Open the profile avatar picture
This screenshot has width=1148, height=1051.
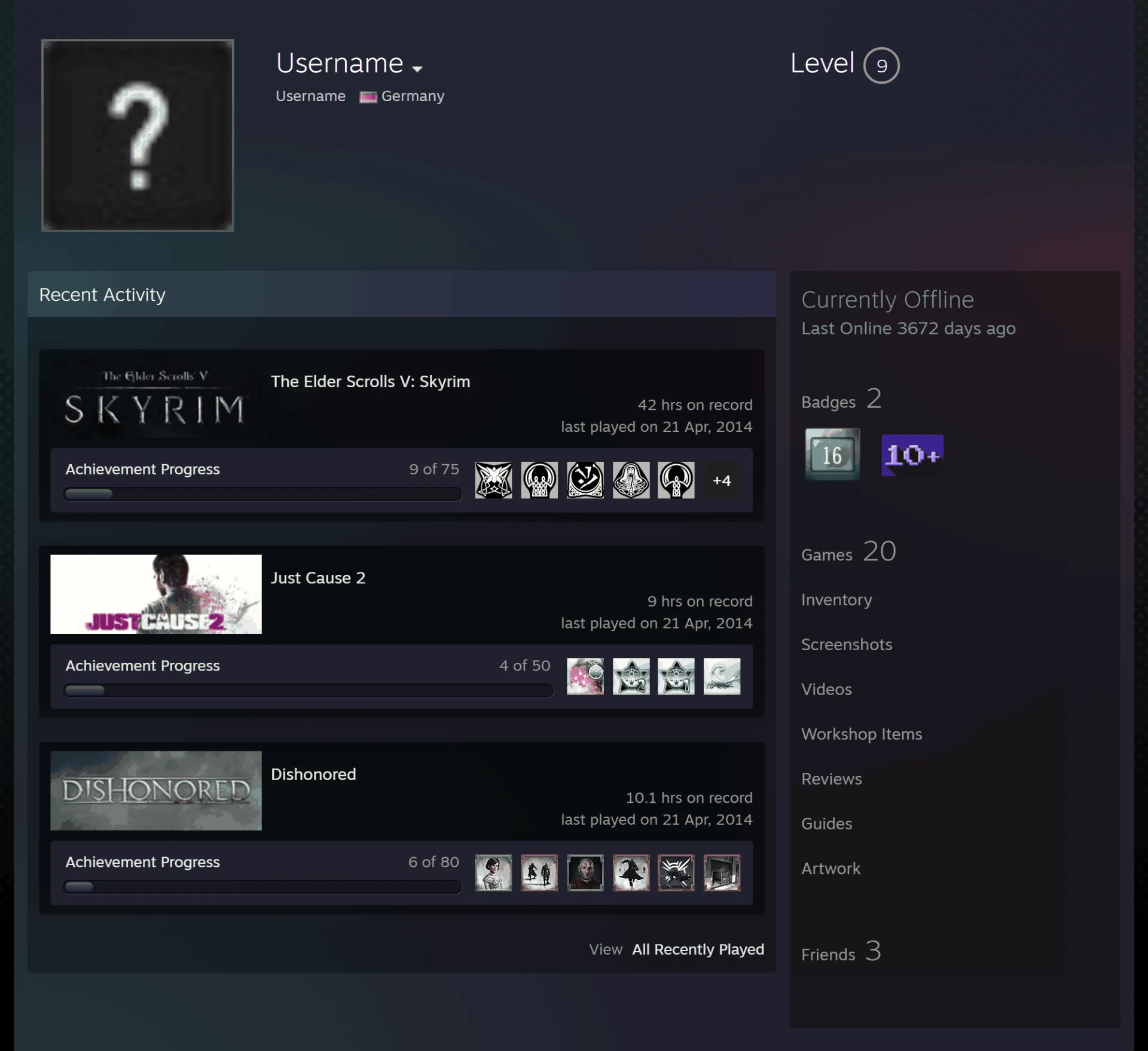coord(138,135)
